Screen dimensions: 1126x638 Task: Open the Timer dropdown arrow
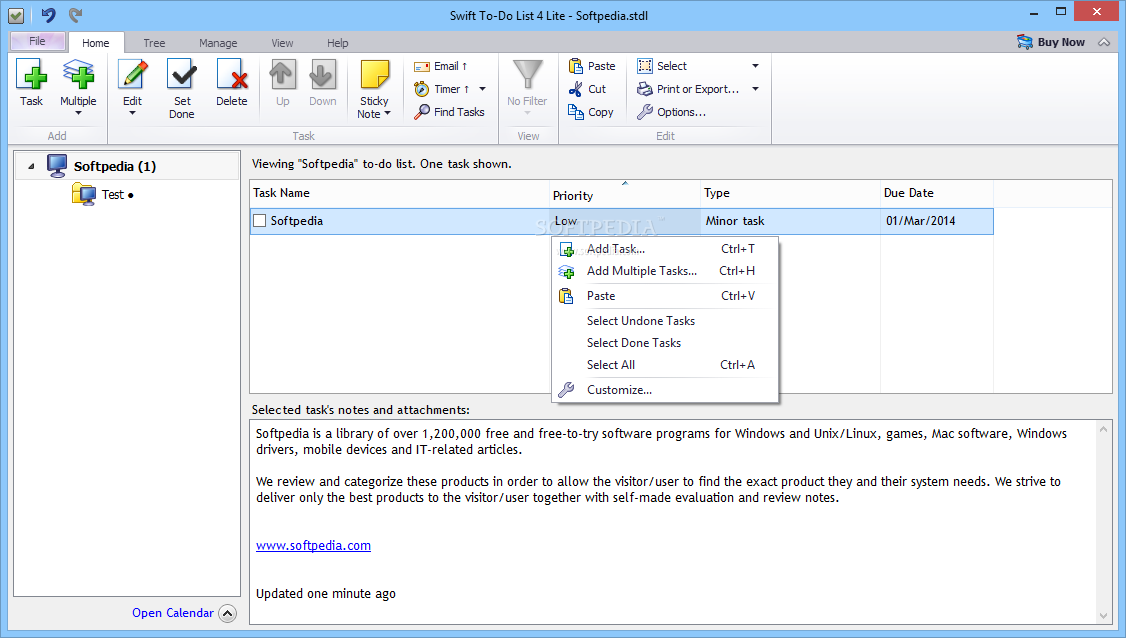coord(483,89)
